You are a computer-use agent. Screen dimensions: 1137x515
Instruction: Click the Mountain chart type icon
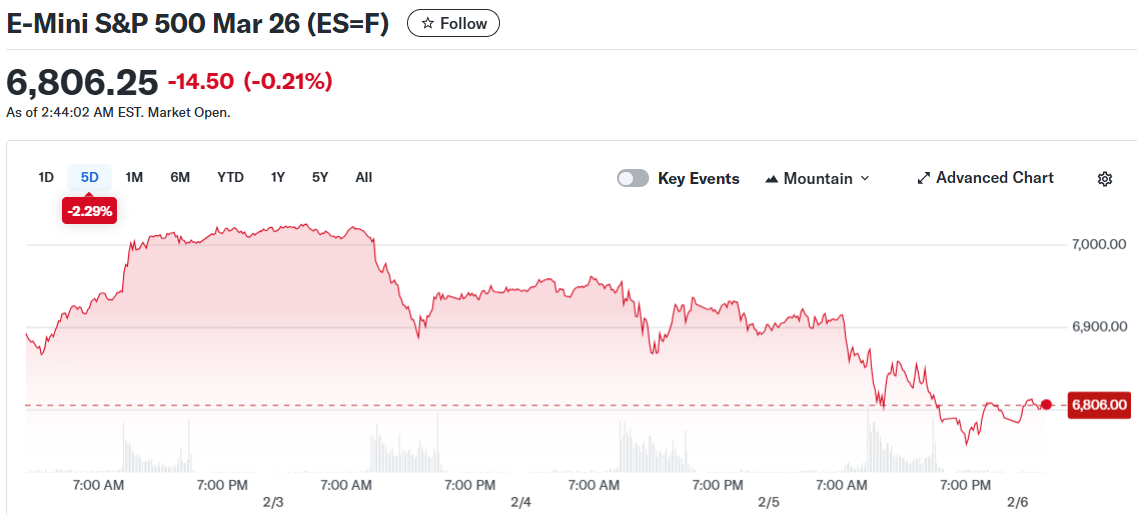[x=772, y=179]
